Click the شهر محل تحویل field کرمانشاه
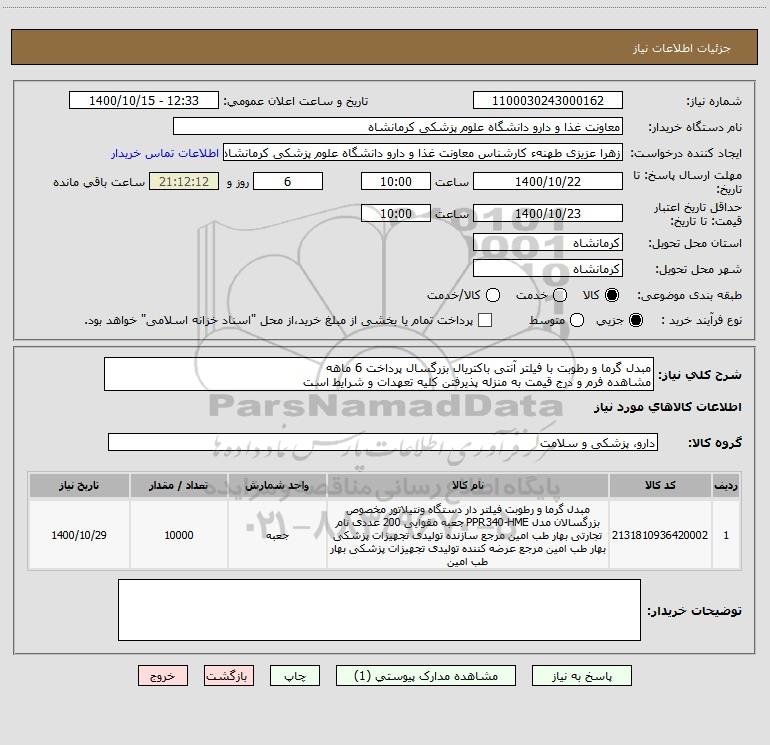This screenshot has height=745, width=770. (x=548, y=269)
